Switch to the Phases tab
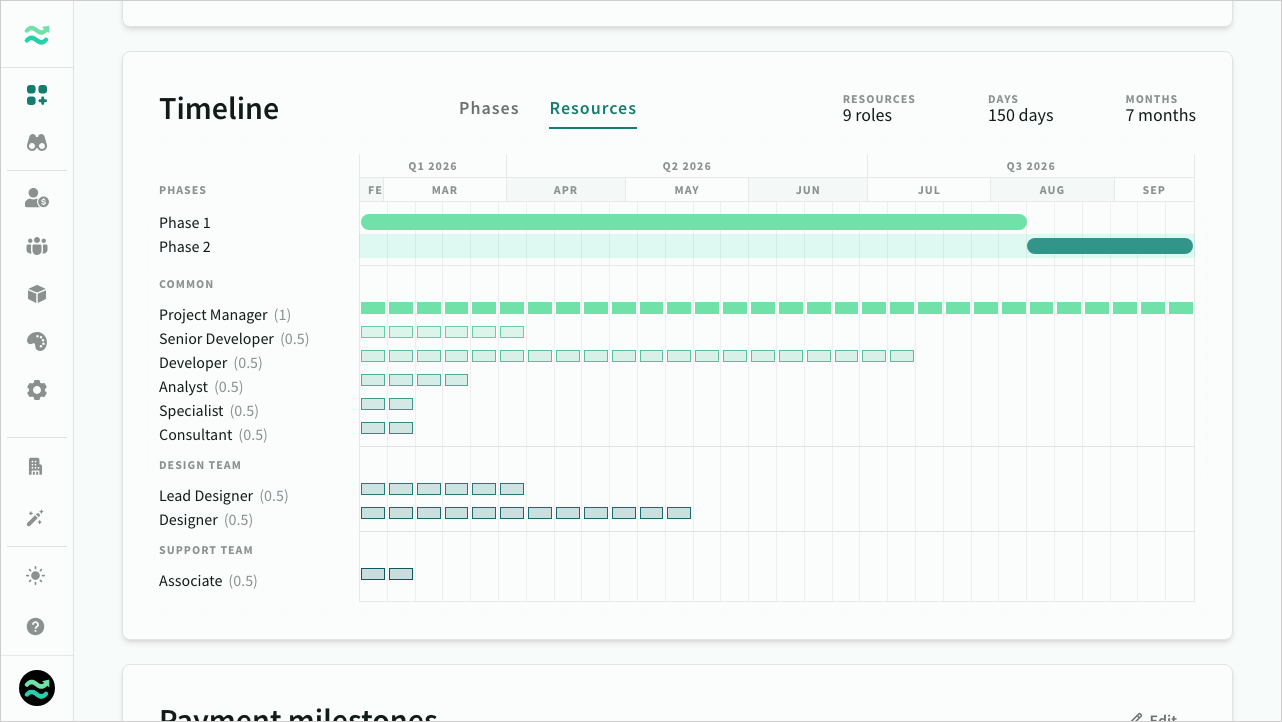Viewport: 1282px width, 722px height. pyautogui.click(x=489, y=109)
